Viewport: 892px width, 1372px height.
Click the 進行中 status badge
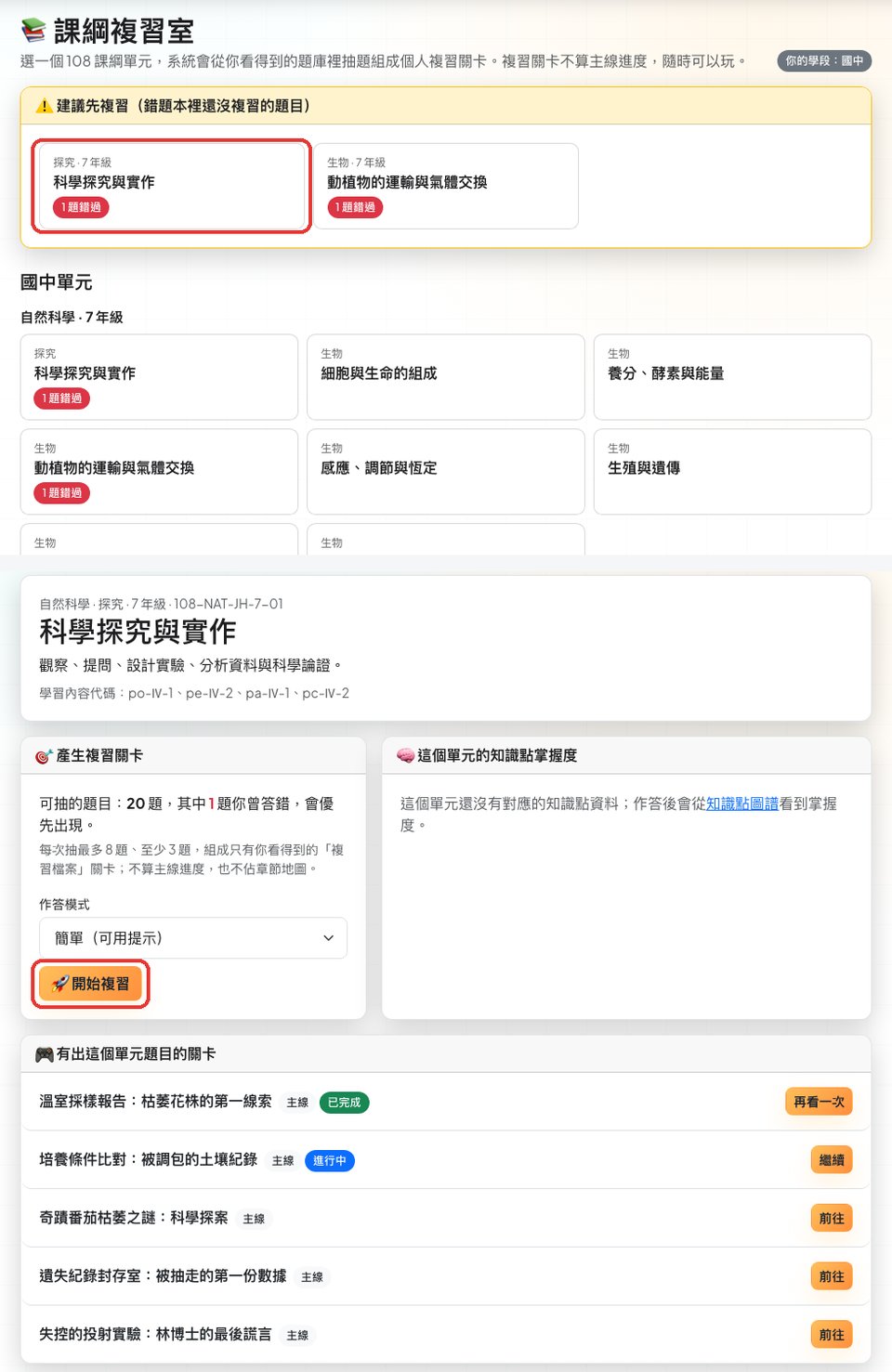(x=330, y=1161)
